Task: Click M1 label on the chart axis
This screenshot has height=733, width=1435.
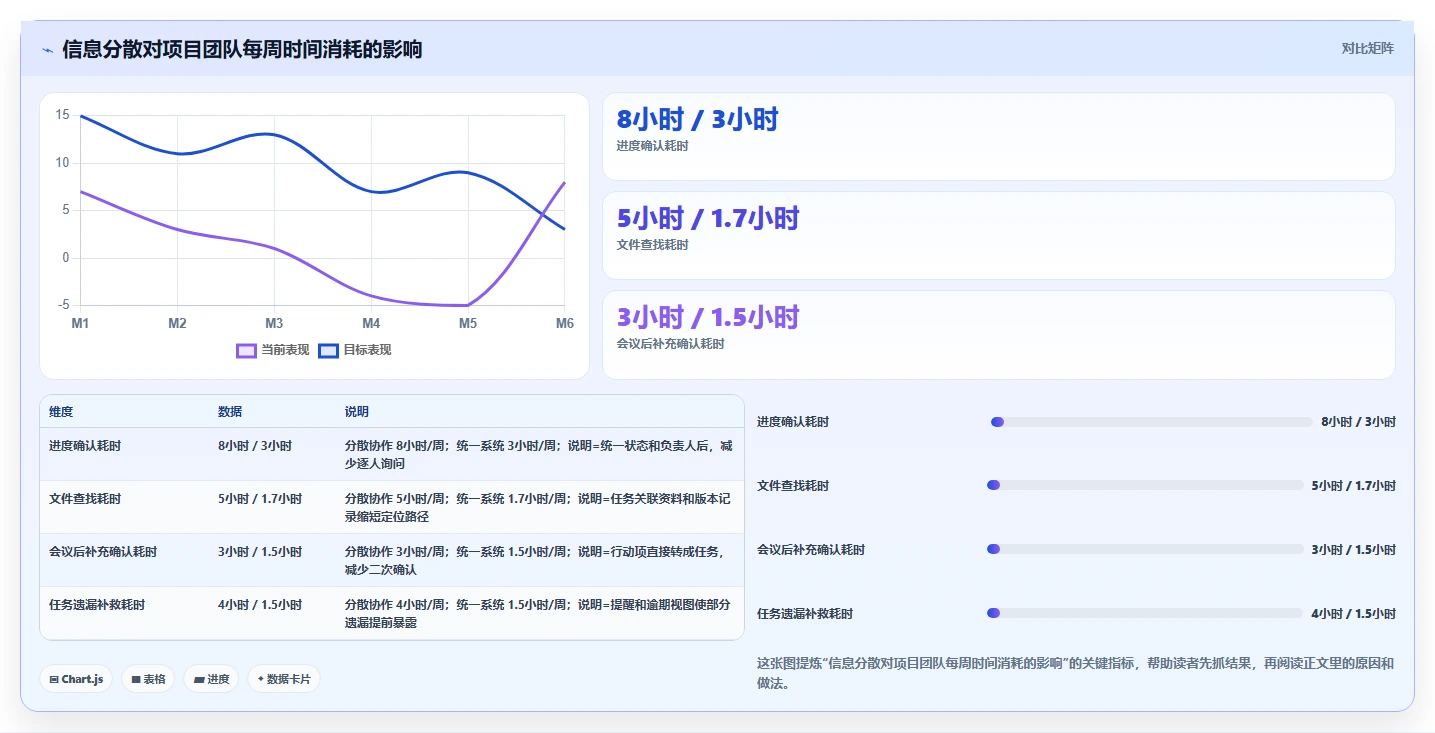Action: pyautogui.click(x=80, y=324)
